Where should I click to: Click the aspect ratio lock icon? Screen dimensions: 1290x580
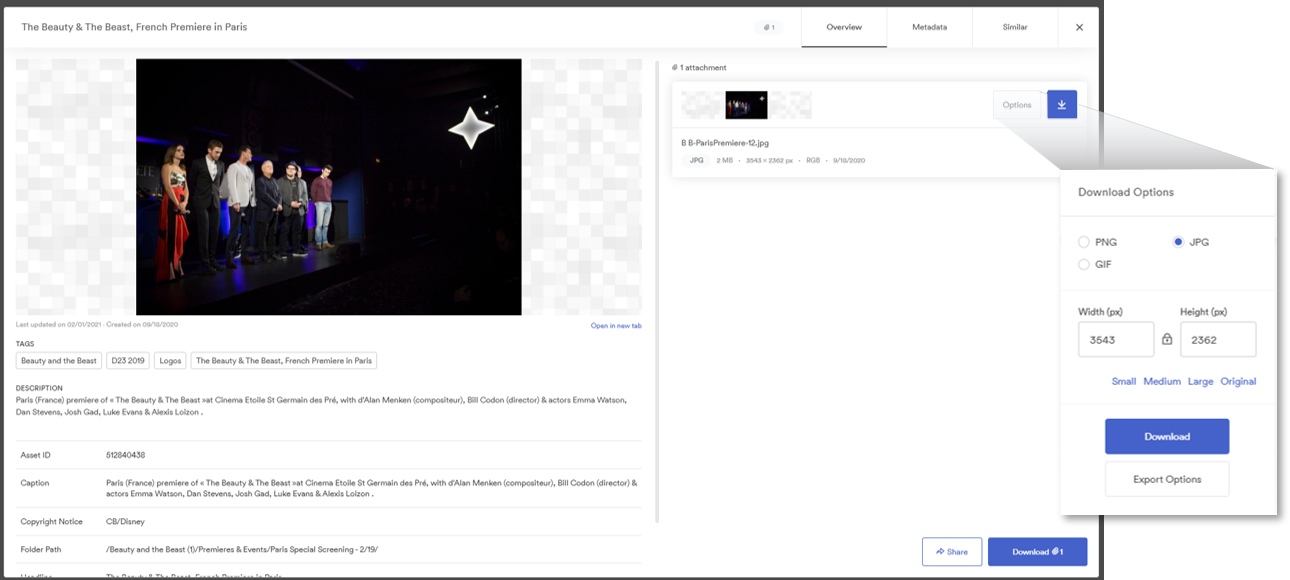[x=1167, y=339]
